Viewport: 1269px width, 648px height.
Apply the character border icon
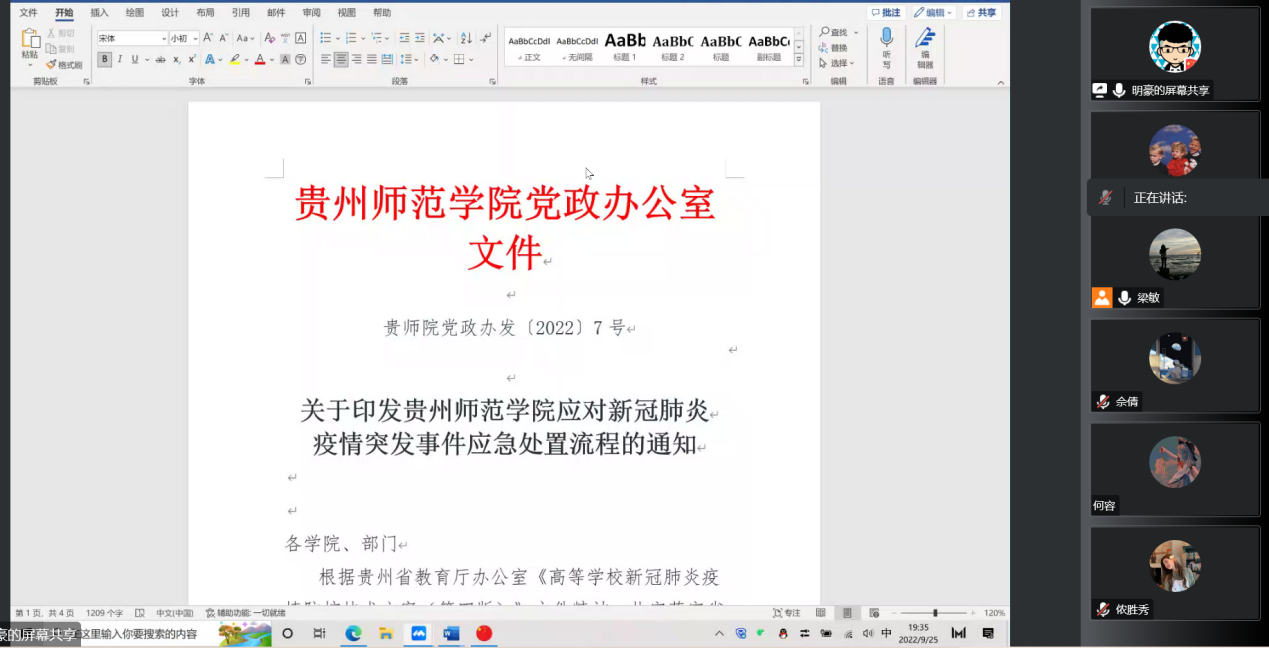tap(300, 38)
